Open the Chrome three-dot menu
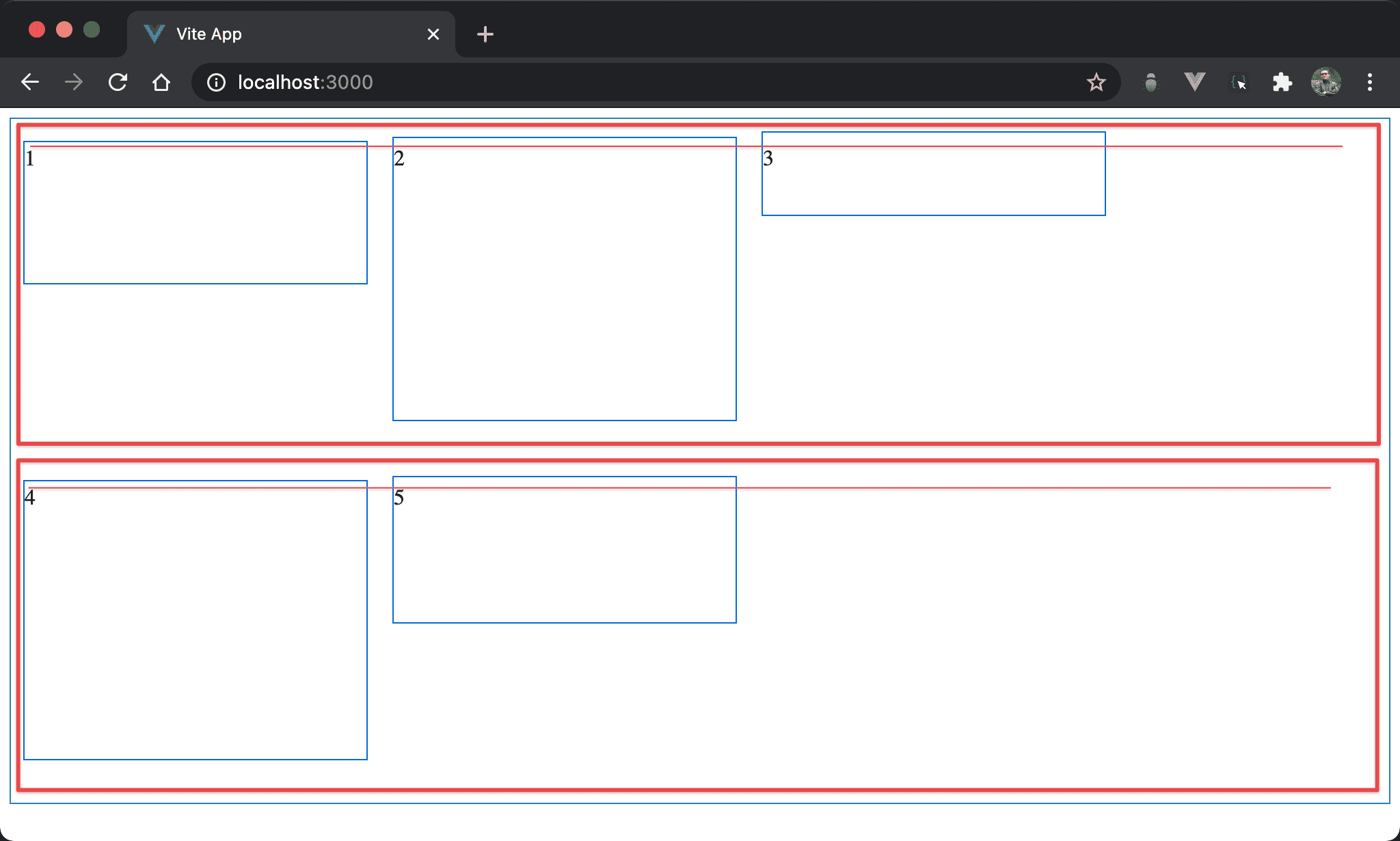This screenshot has height=841, width=1400. point(1369,83)
